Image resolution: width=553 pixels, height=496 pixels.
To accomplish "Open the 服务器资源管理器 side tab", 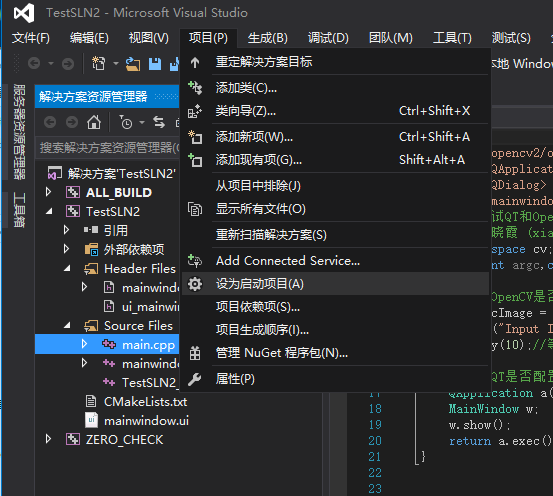I will tap(19, 132).
